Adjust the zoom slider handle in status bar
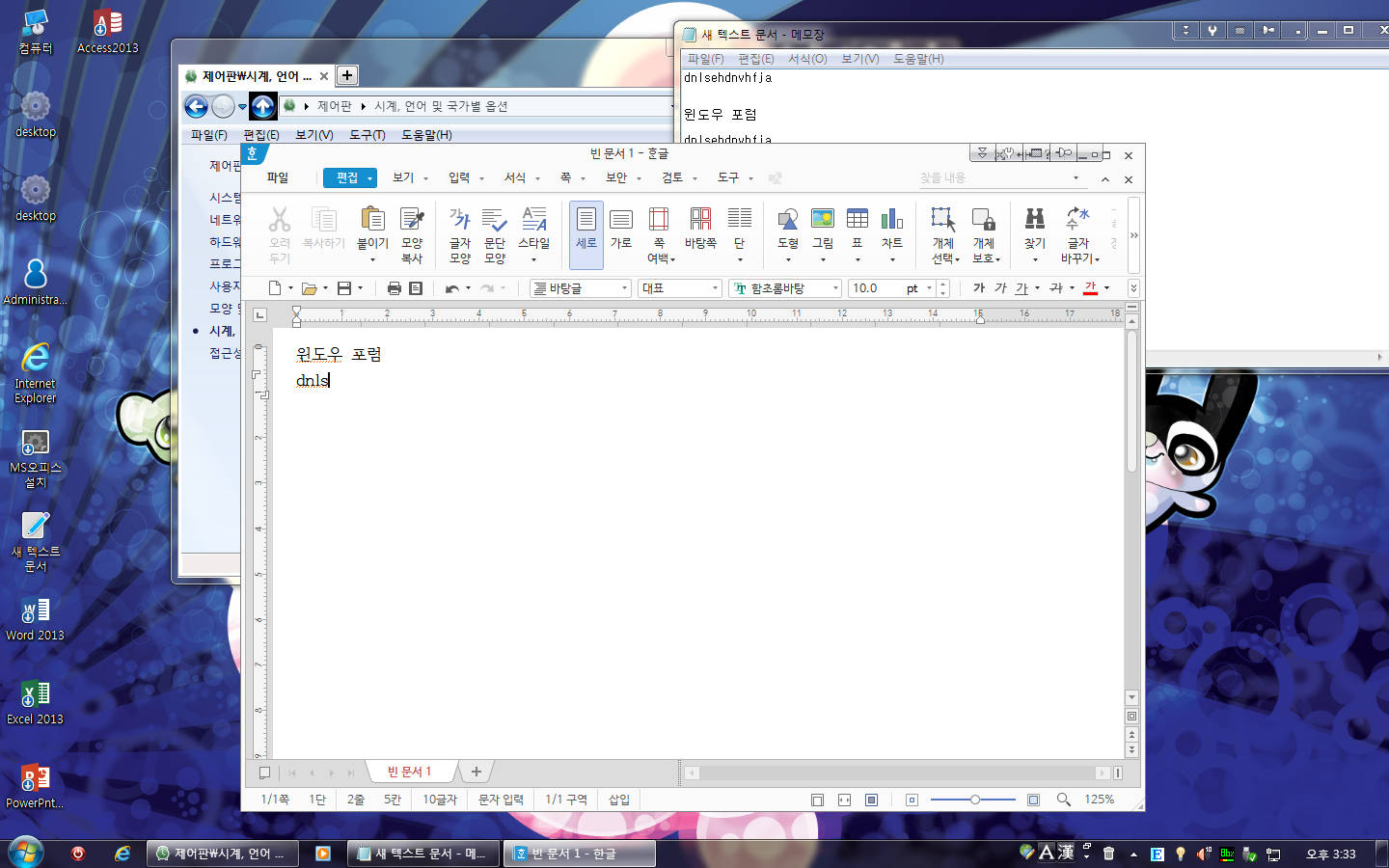 point(975,800)
